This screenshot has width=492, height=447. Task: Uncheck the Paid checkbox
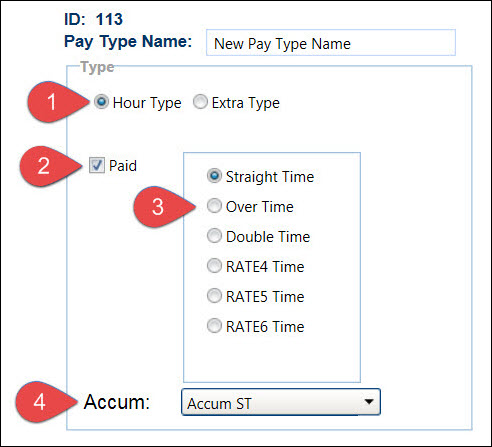point(97,165)
